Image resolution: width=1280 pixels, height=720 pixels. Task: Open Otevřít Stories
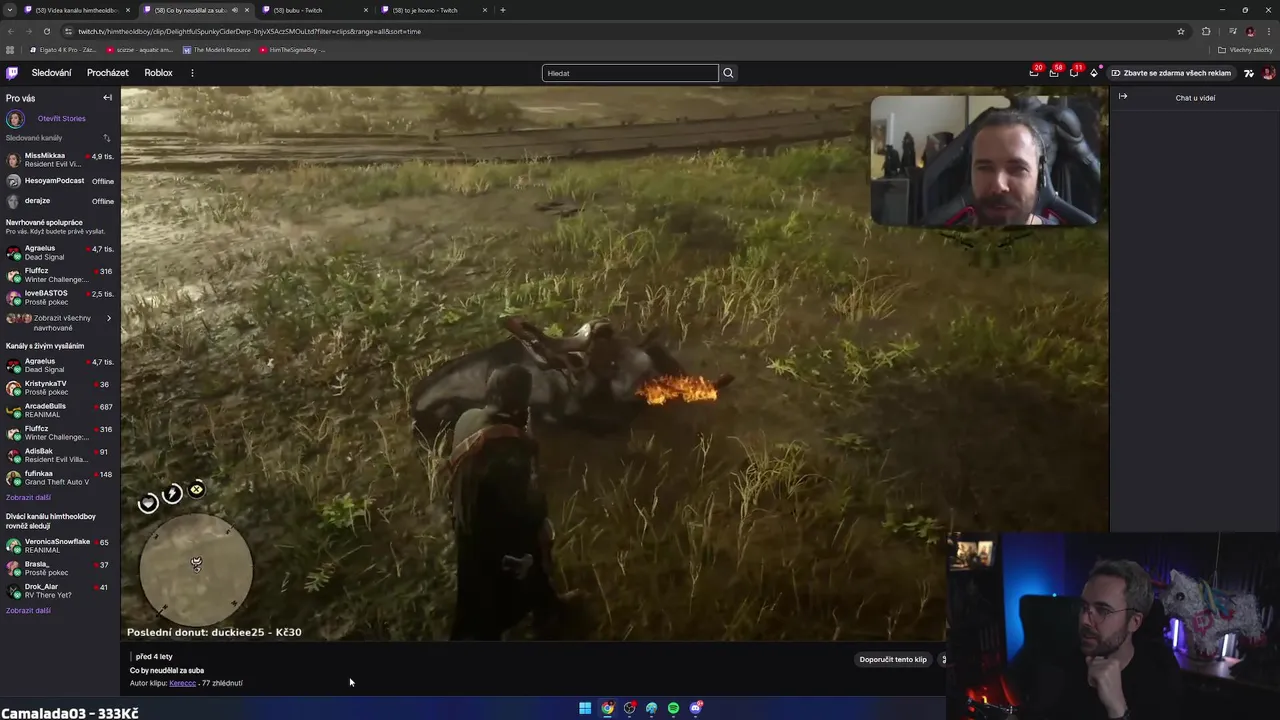click(x=61, y=118)
